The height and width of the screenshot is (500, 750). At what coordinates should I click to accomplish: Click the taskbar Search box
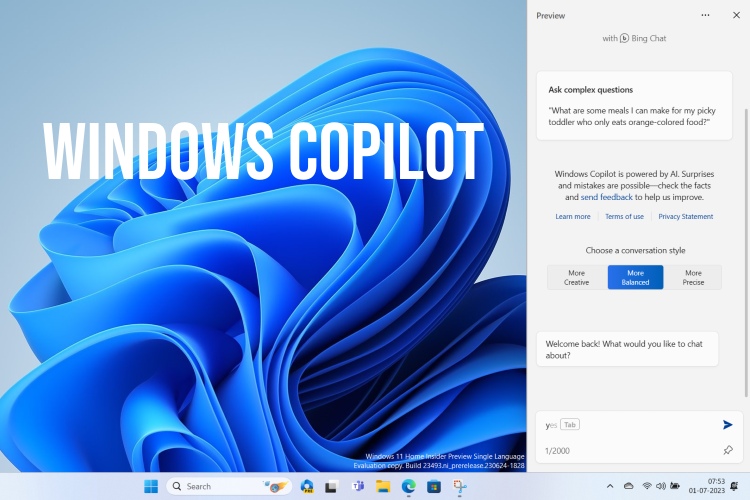pyautogui.click(x=229, y=486)
